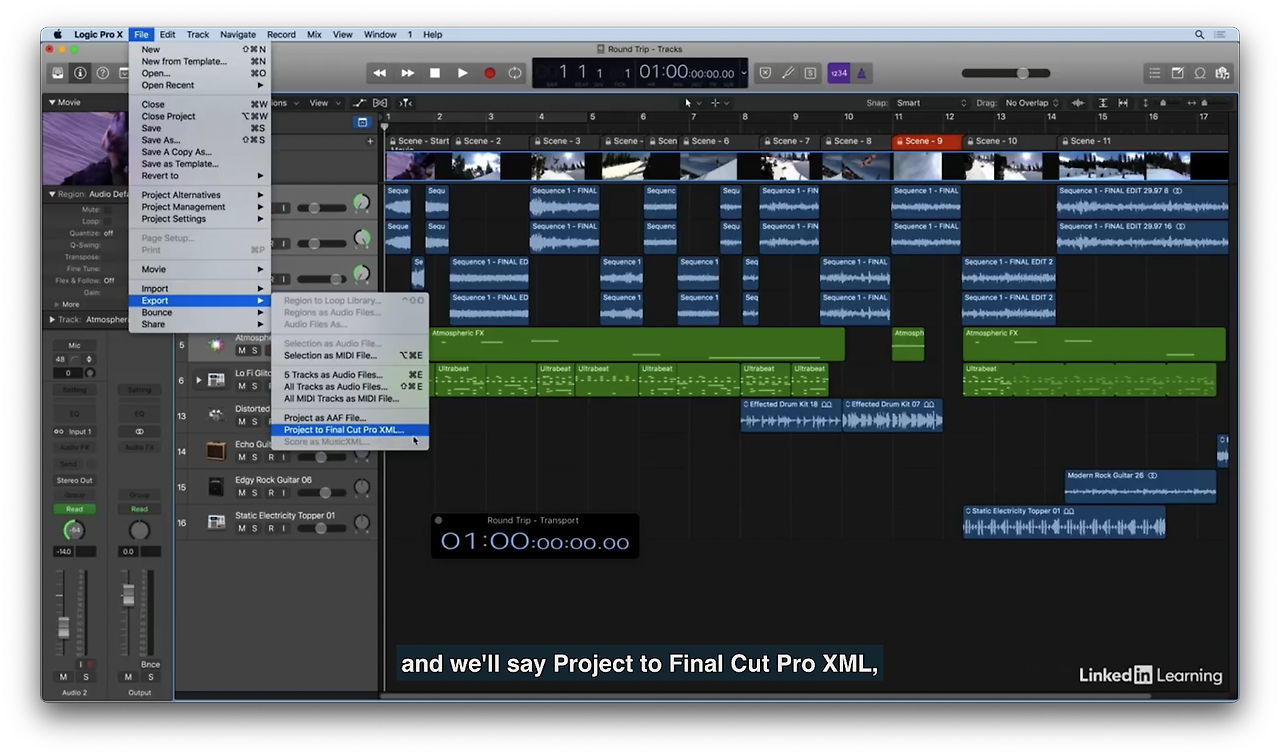Click blue Global Tracks button above track list

coord(362,122)
